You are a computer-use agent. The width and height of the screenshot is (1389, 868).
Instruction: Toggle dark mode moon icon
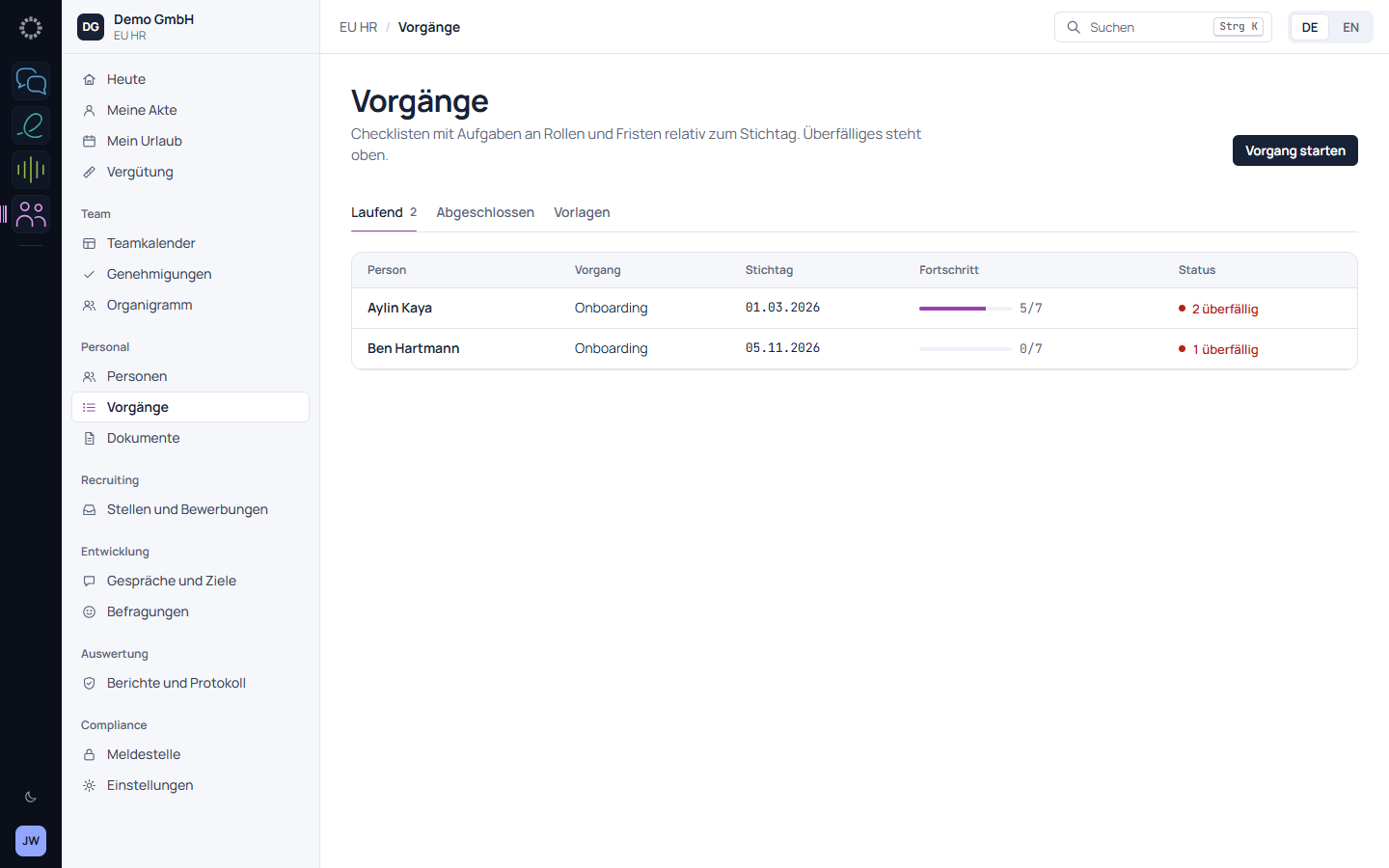point(31,797)
